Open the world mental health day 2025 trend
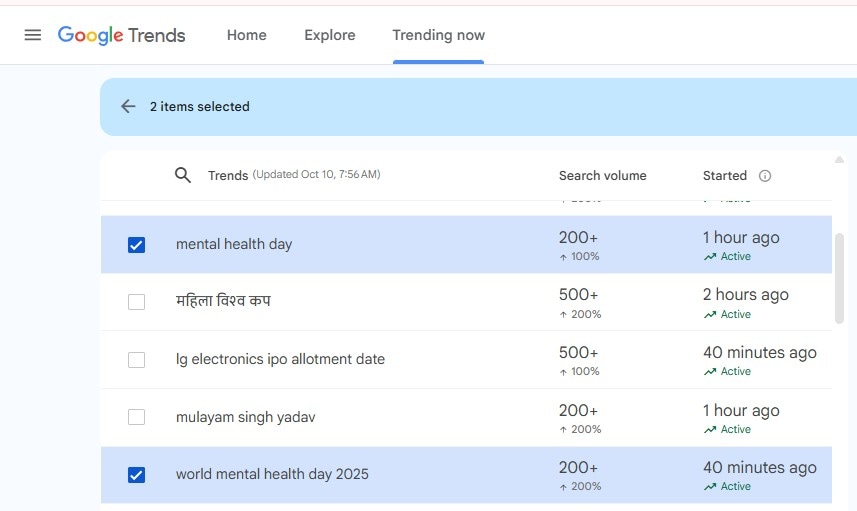The image size is (857, 511). coord(272,475)
